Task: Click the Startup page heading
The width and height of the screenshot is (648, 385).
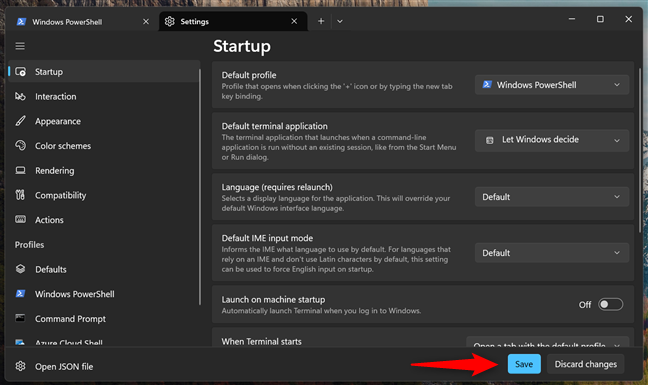Action: tap(242, 46)
